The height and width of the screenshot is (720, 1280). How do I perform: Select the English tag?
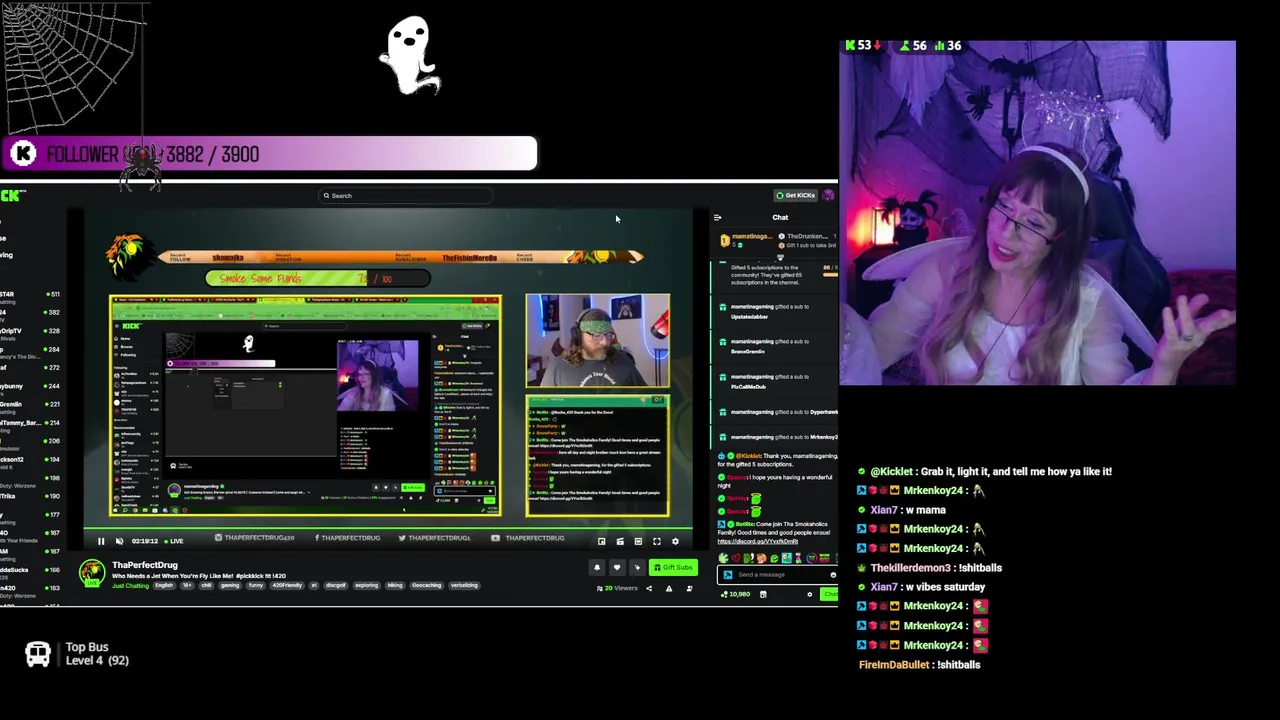(x=164, y=585)
